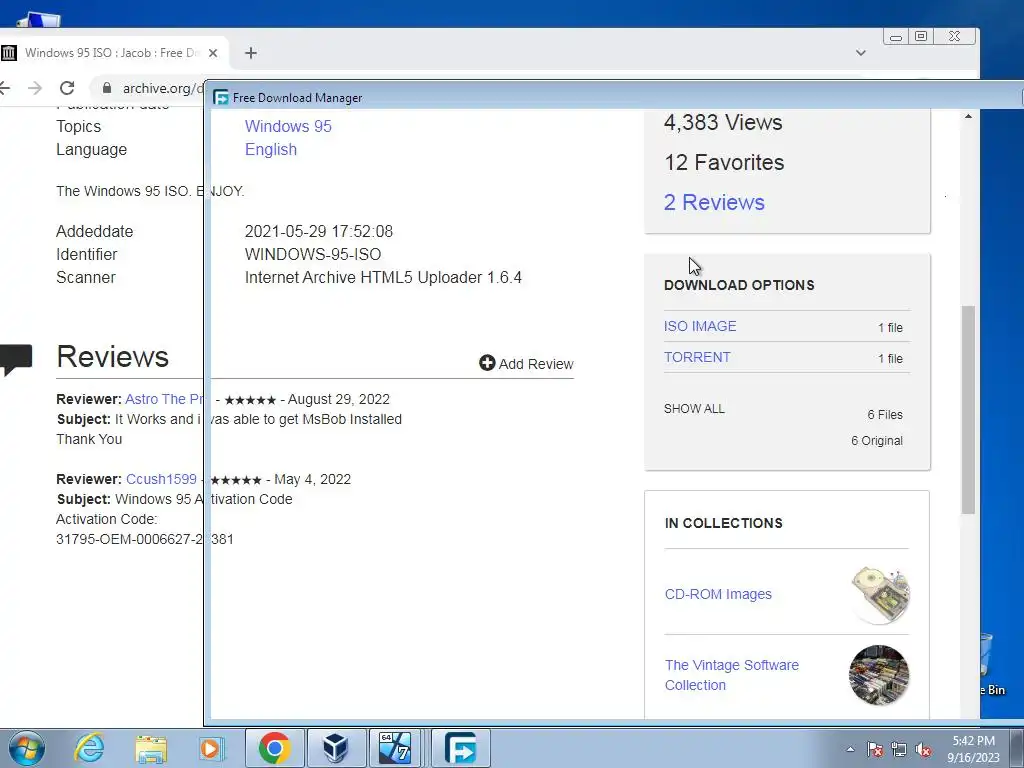Click the 6 Original files text
Image resolution: width=1024 pixels, height=768 pixels.
point(876,441)
